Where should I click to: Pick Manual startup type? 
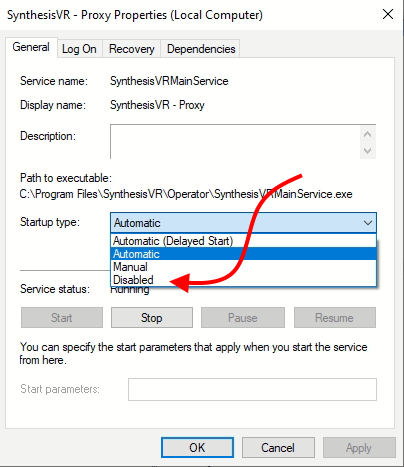point(243,267)
